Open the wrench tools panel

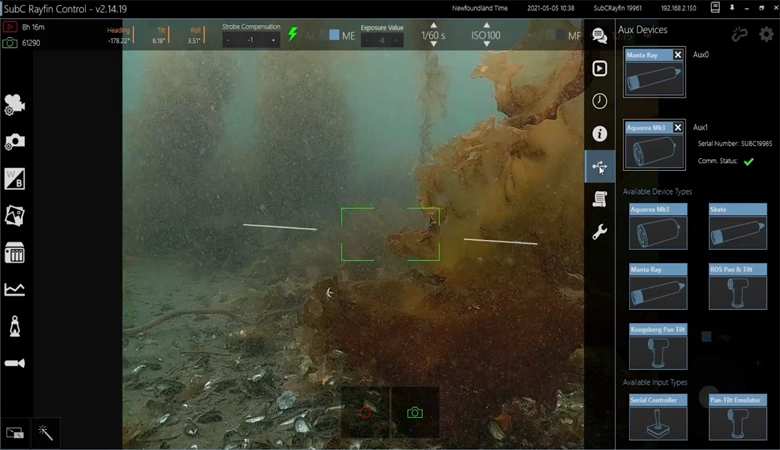(600, 232)
